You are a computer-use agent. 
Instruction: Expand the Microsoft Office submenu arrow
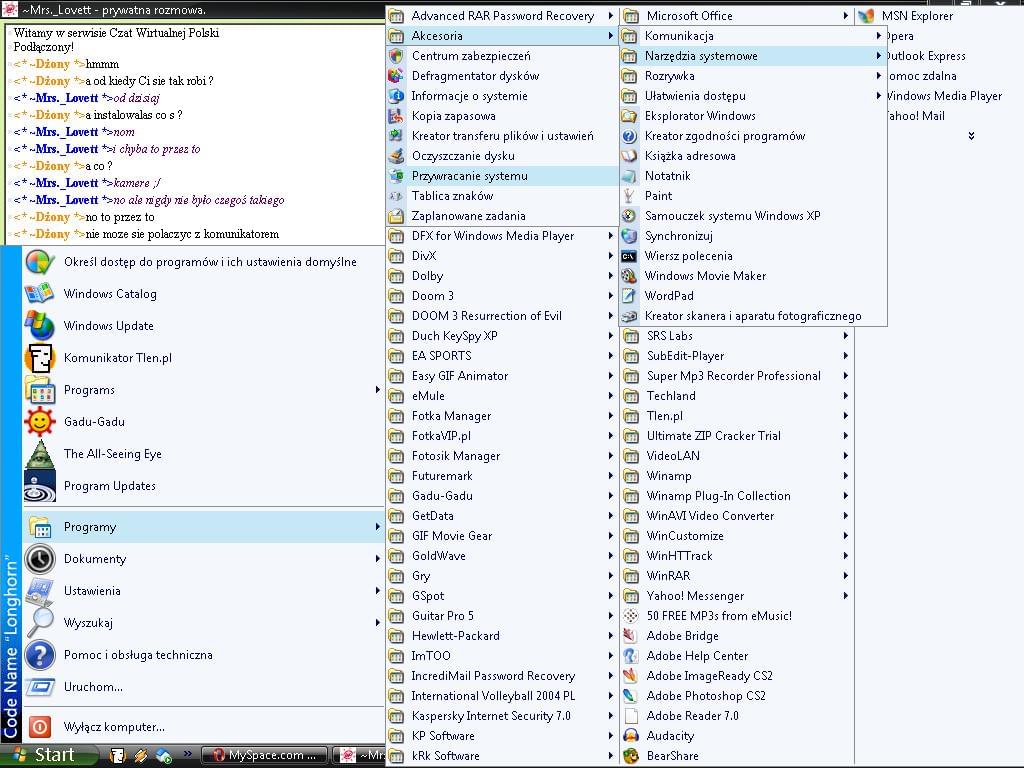coord(846,16)
